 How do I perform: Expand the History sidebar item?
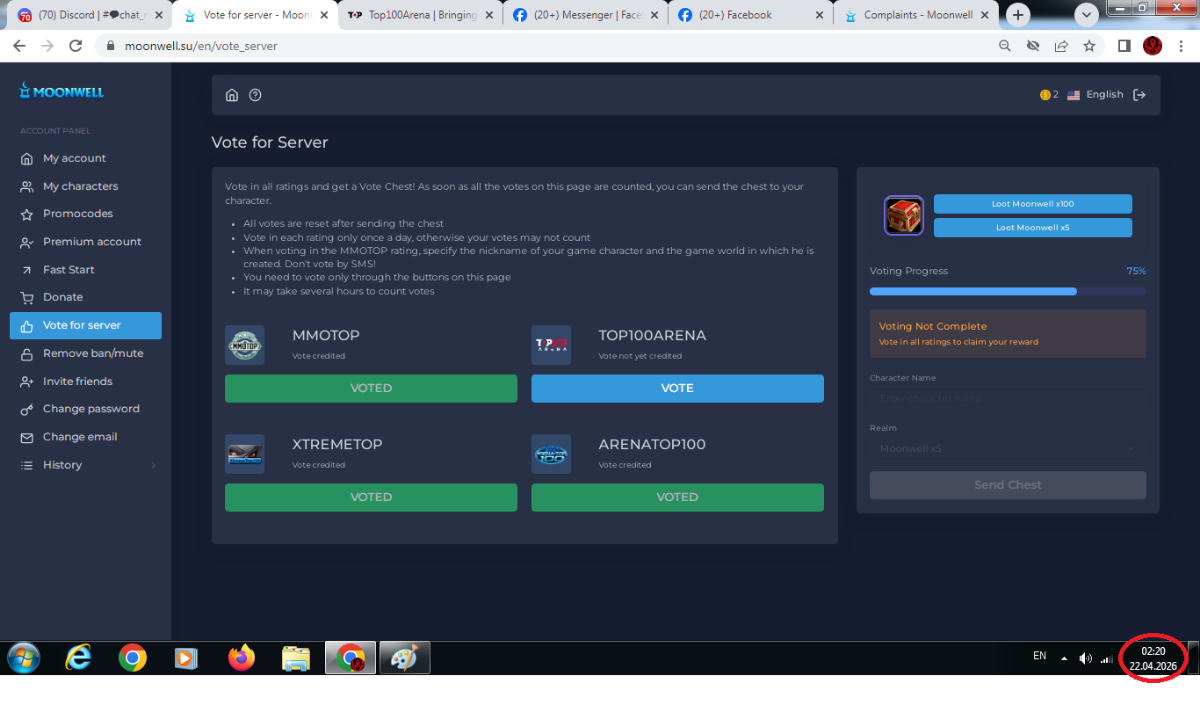[x=85, y=465]
